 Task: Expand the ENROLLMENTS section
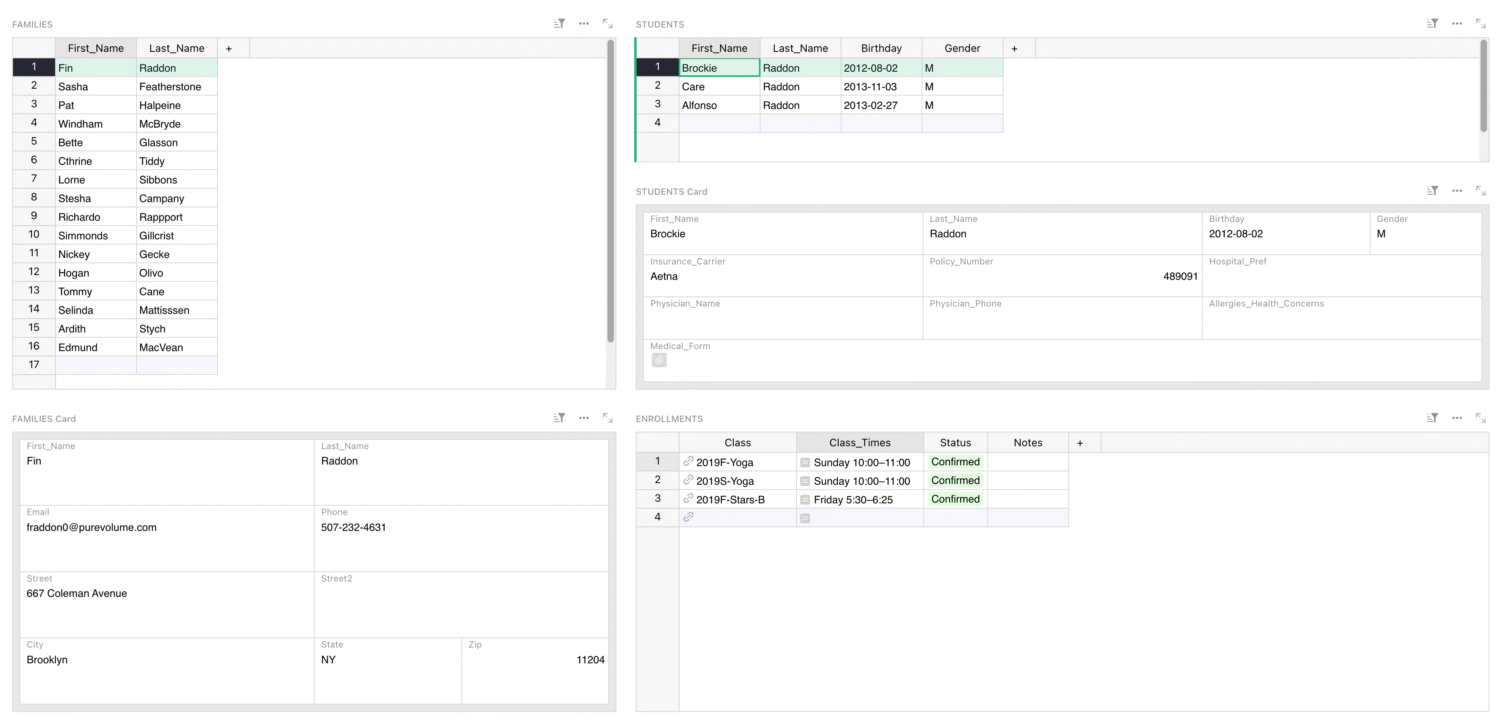[1481, 418]
